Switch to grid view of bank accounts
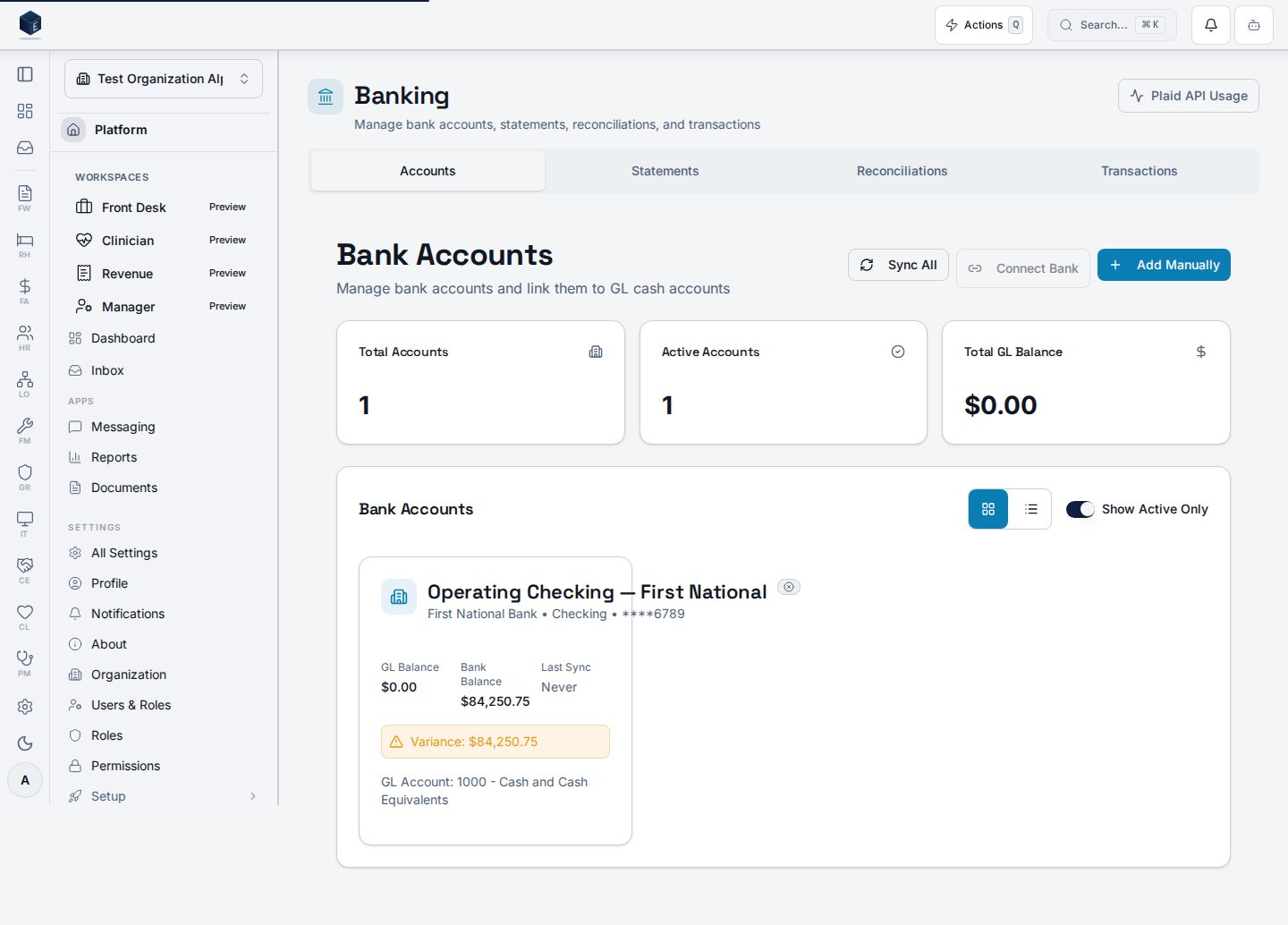1288x925 pixels. coord(988,509)
